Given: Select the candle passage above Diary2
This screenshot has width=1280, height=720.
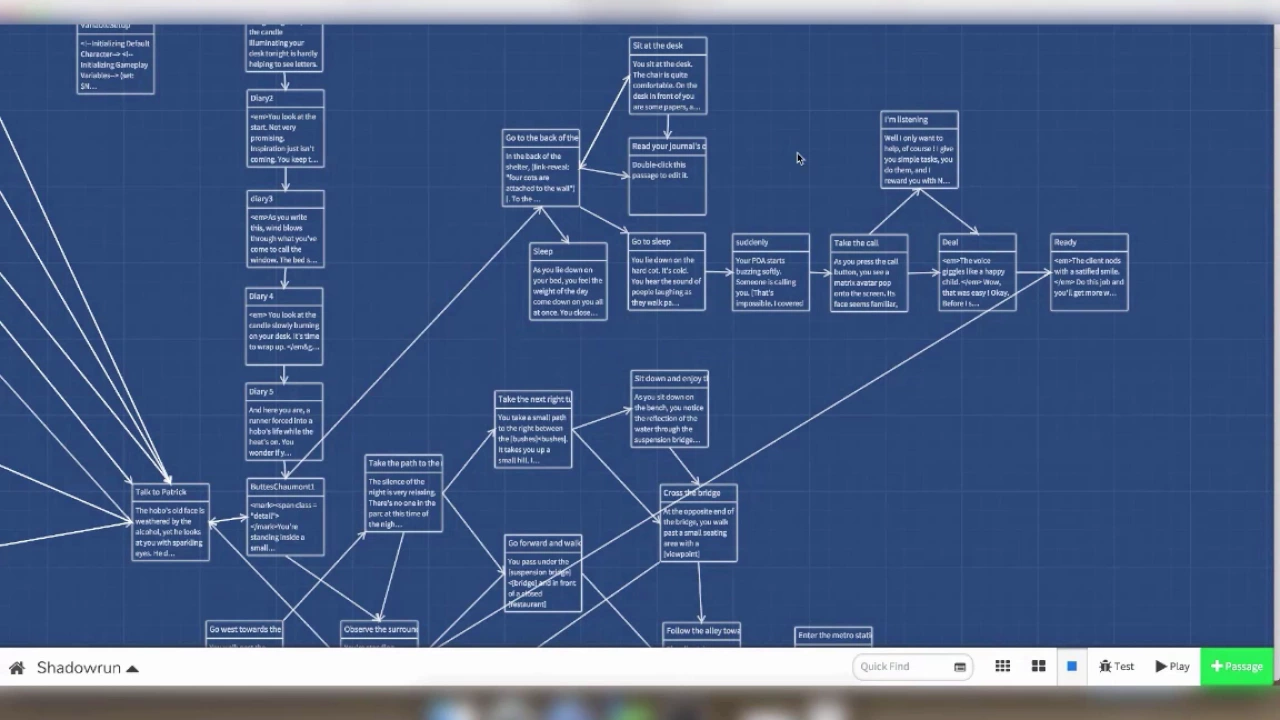Looking at the screenshot, I should [285, 49].
